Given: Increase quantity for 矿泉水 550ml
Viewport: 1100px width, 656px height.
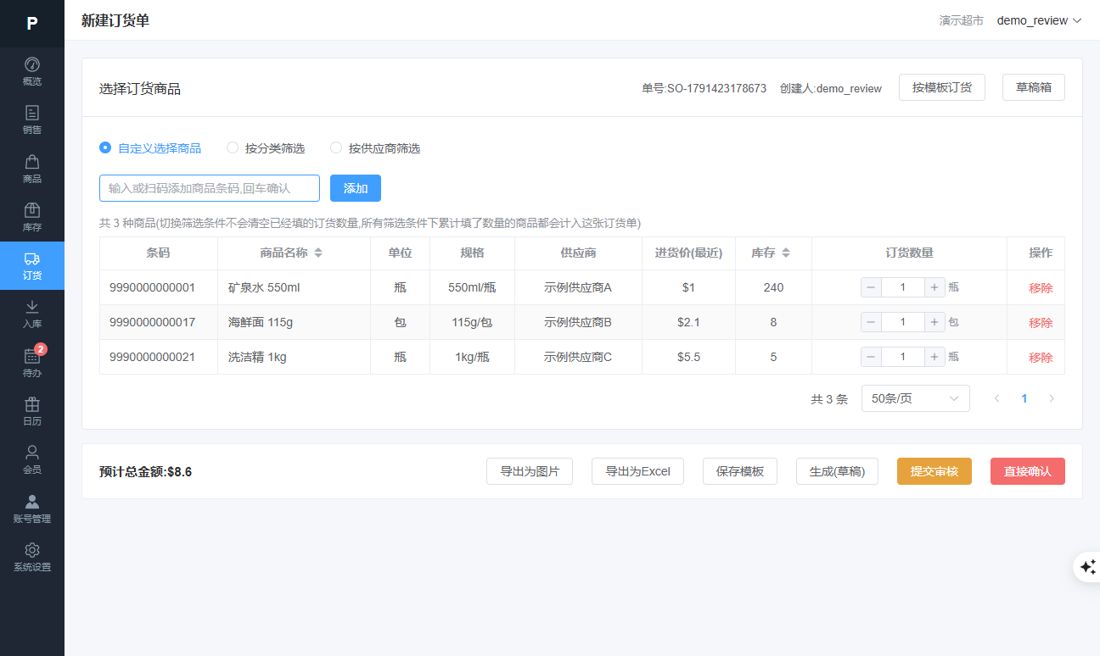Looking at the screenshot, I should [x=934, y=287].
